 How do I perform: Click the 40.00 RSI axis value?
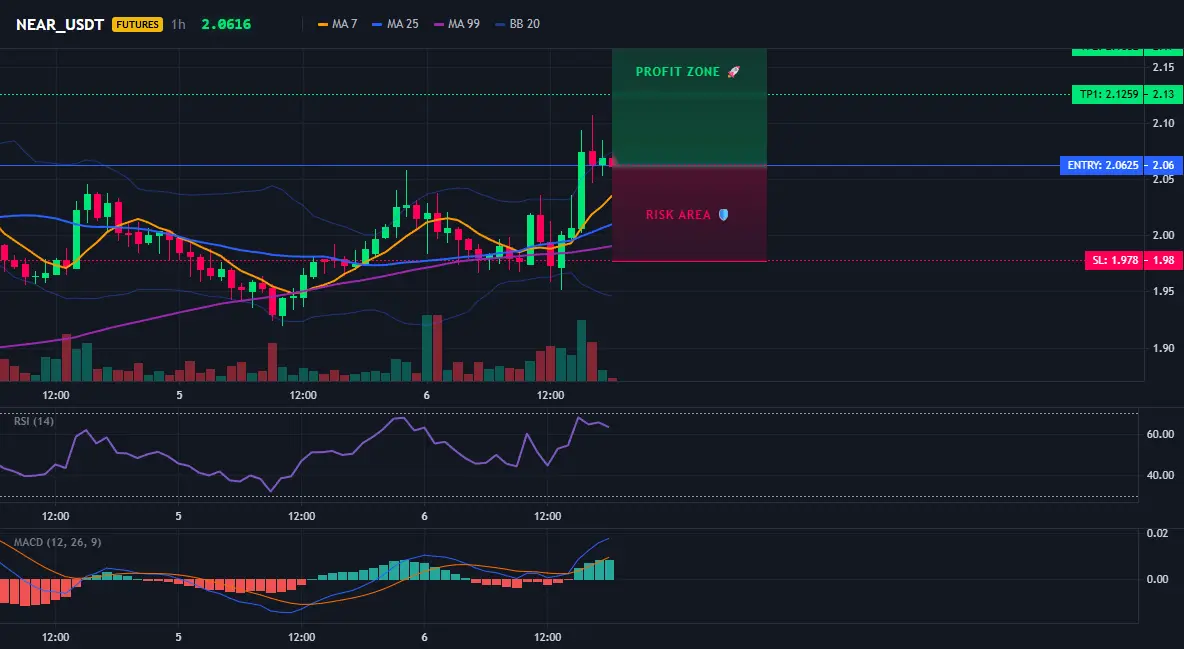tap(1161, 475)
